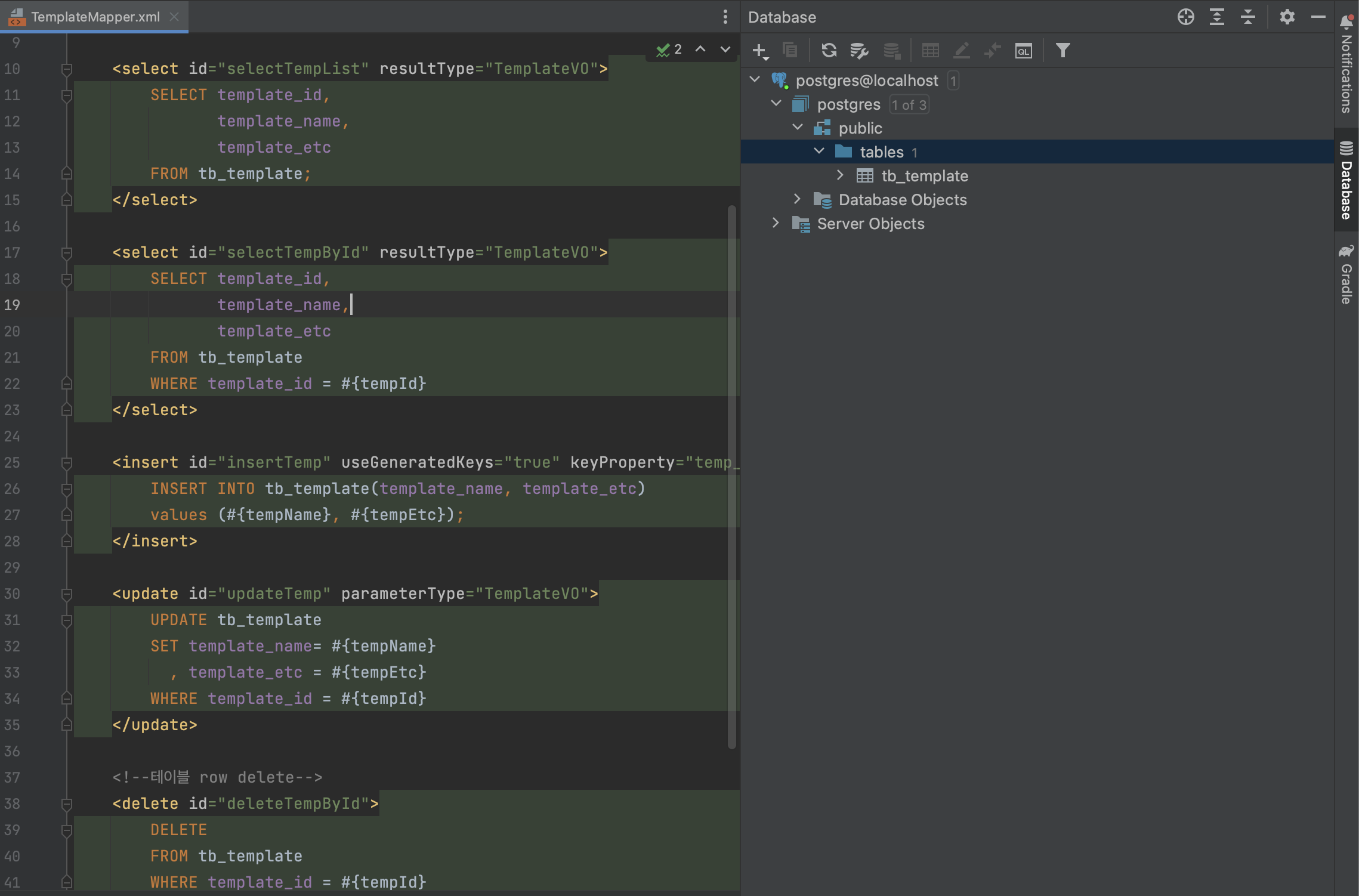
Task: Go to next highlighted problem arrow
Action: pos(725,50)
